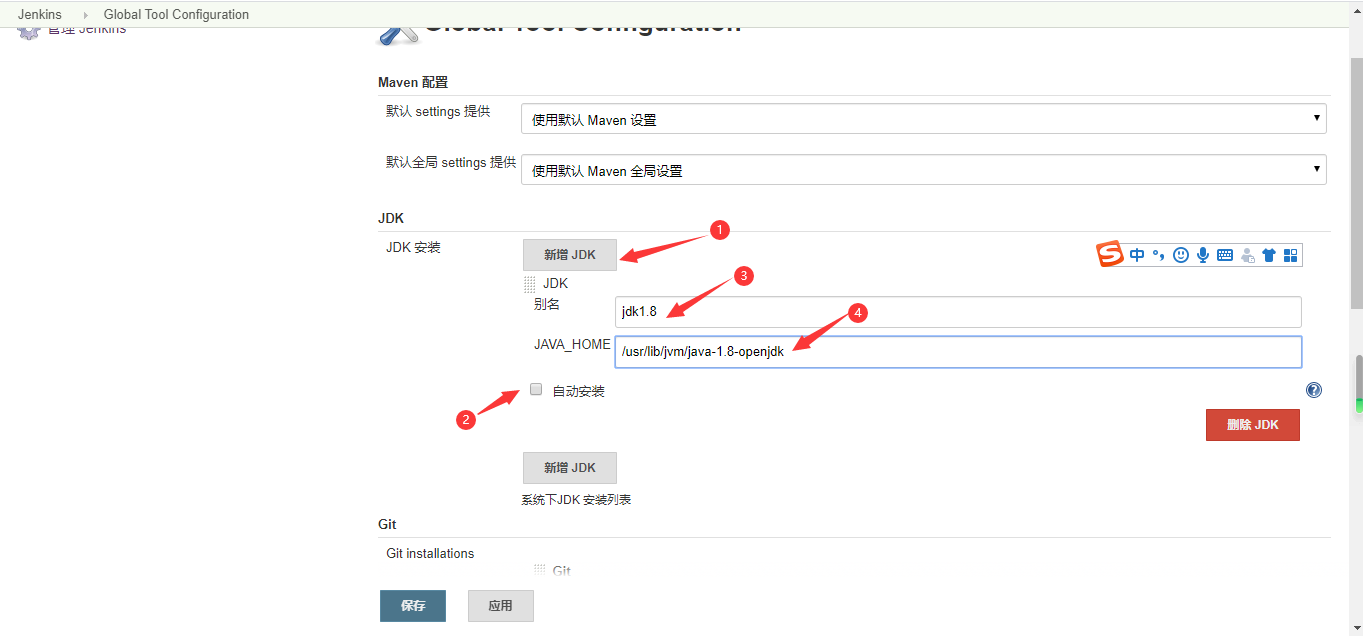Screen dimensions: 1363x636
Task: Open the emoji smiley panel in IME toolbar
Action: pos(1181,255)
